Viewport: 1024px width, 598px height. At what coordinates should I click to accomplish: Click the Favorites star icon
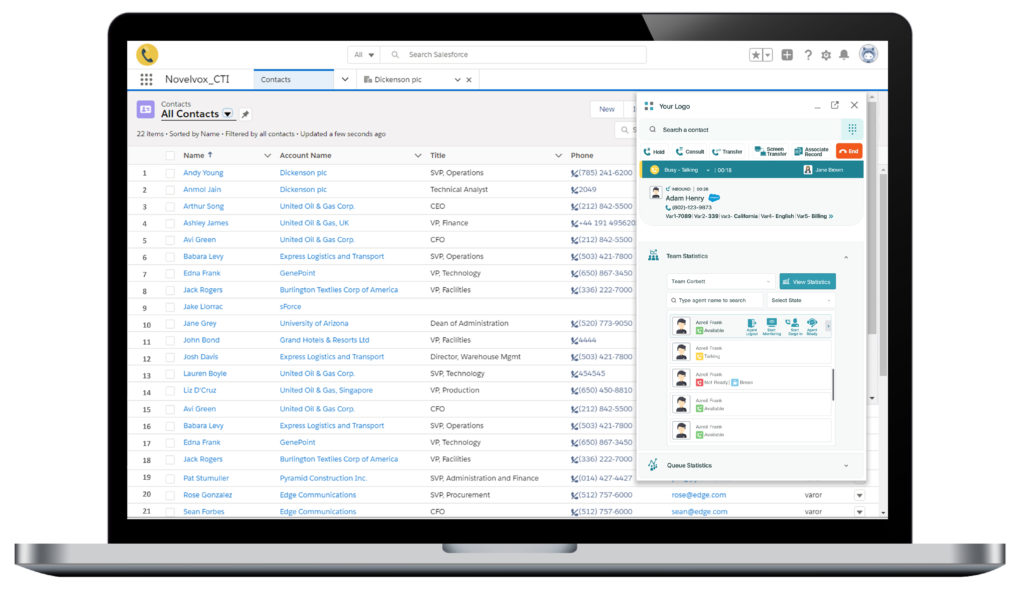pyautogui.click(x=756, y=55)
